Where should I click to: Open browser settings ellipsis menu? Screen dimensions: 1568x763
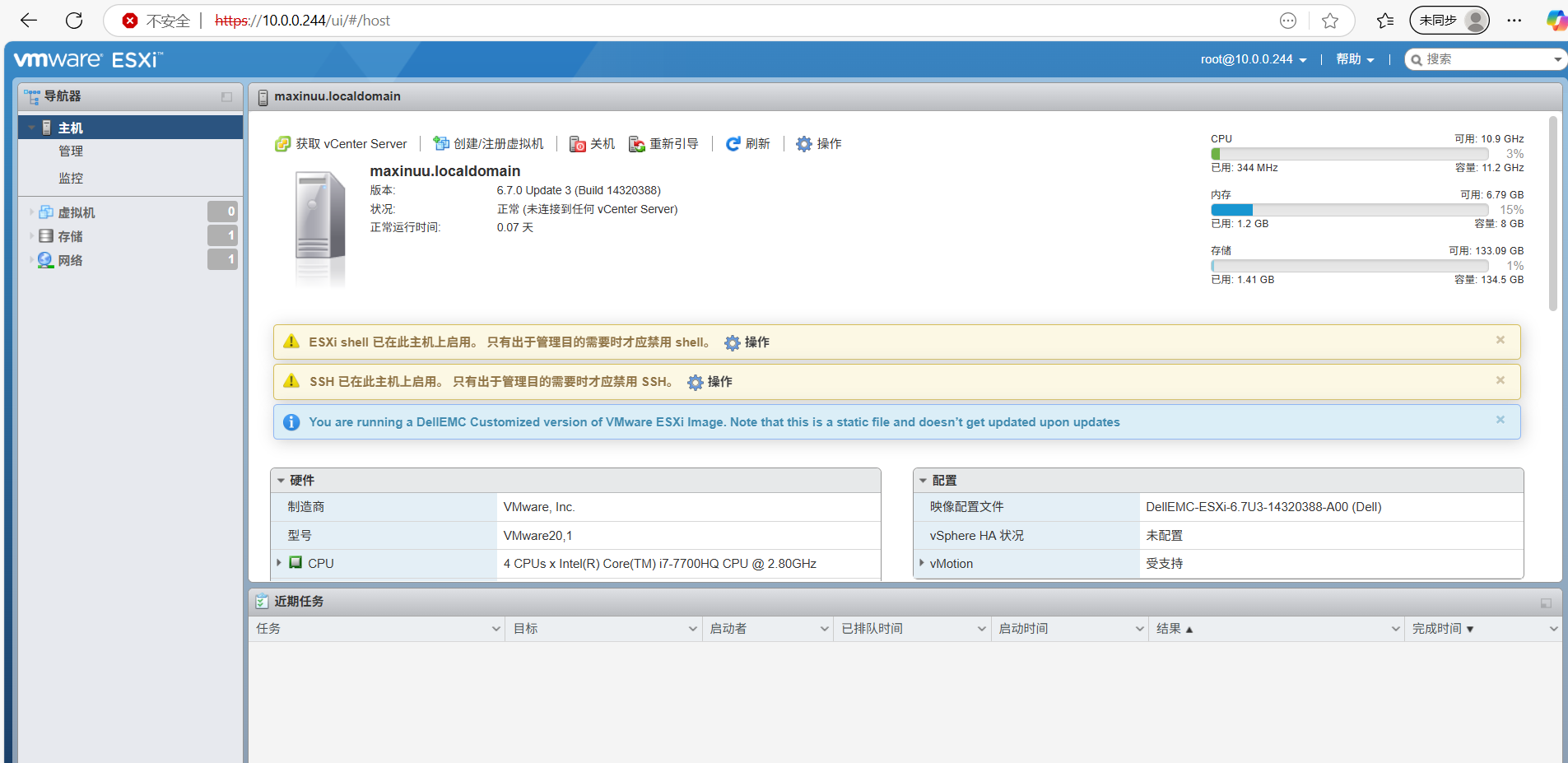(1514, 21)
